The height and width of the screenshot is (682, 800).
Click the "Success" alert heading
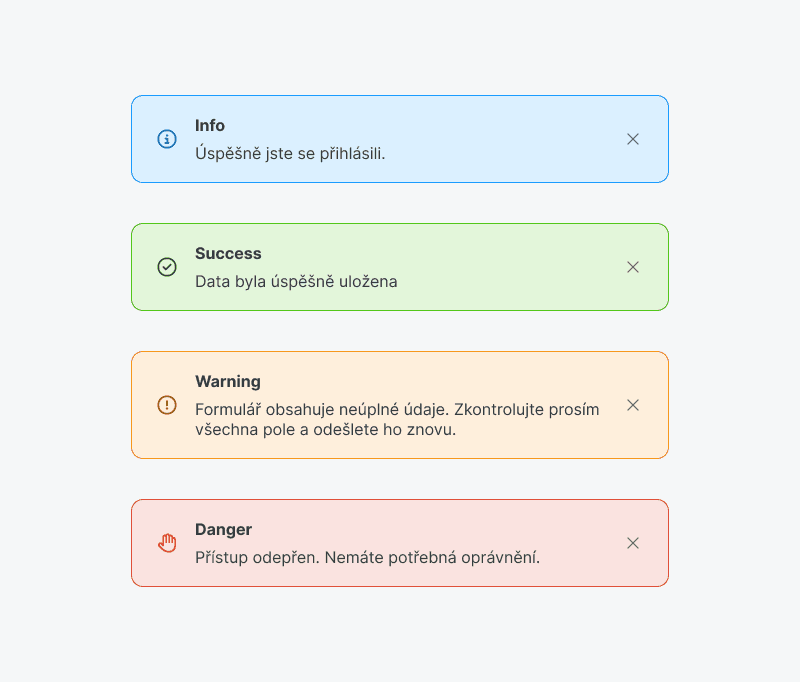click(x=228, y=254)
